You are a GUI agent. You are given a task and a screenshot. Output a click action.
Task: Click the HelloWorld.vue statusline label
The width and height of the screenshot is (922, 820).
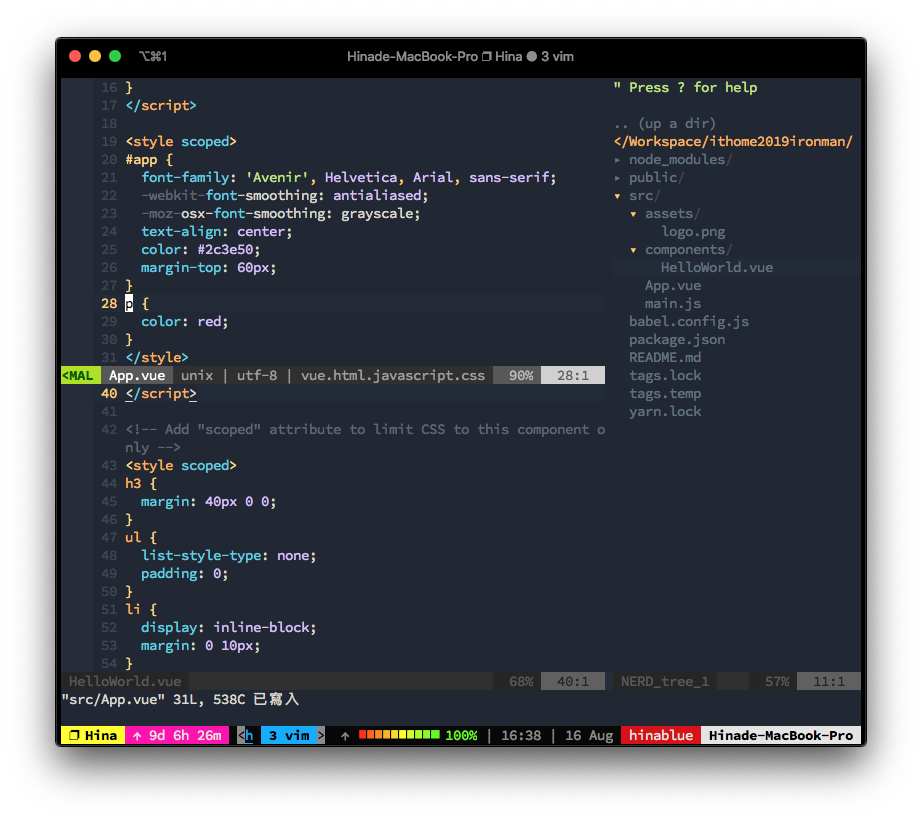(125, 681)
